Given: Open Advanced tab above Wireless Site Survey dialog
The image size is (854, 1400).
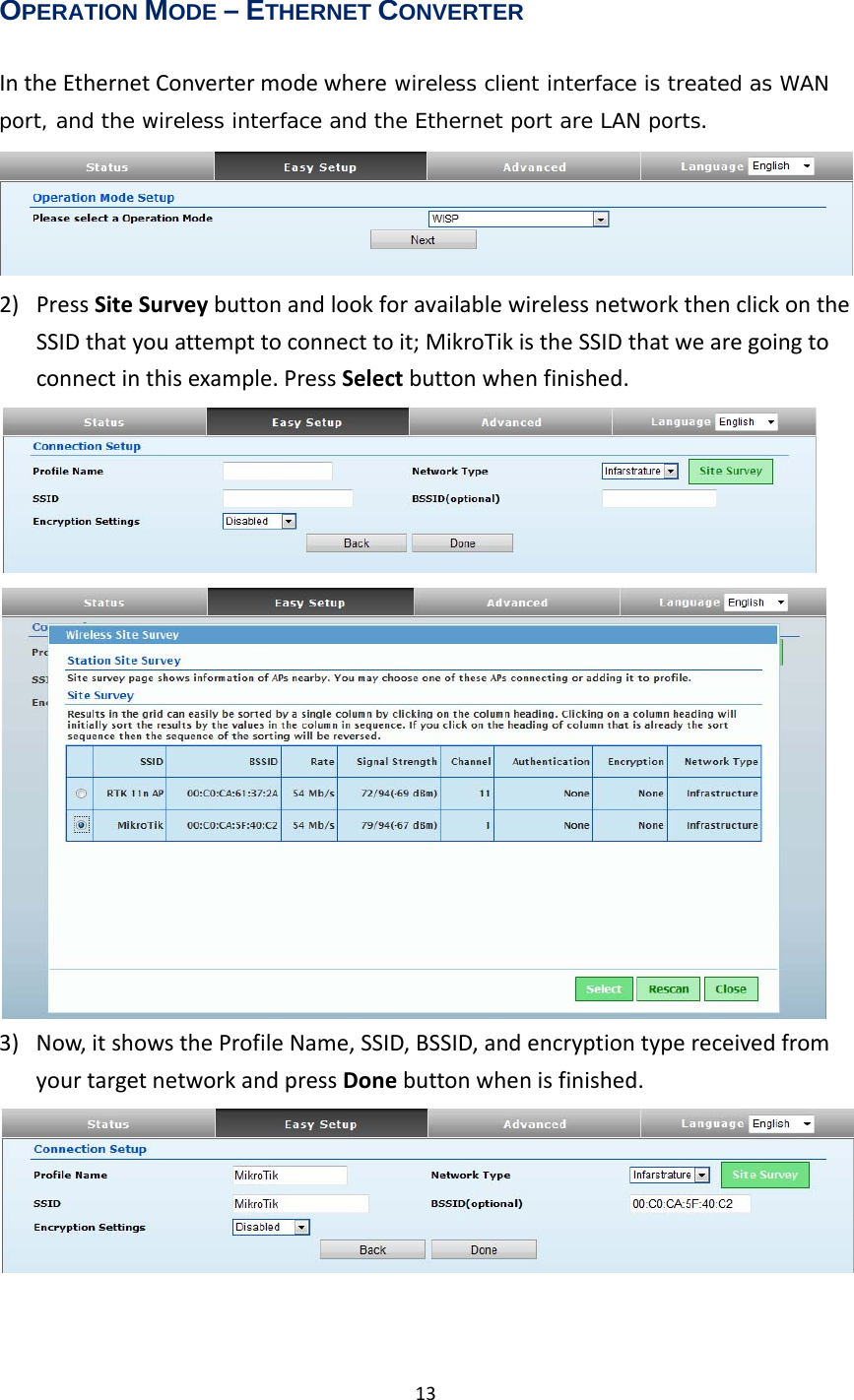Looking at the screenshot, I should tap(517, 602).
